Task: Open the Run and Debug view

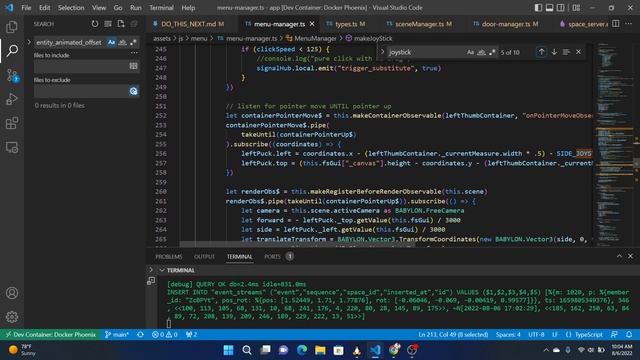Action: (x=12, y=99)
